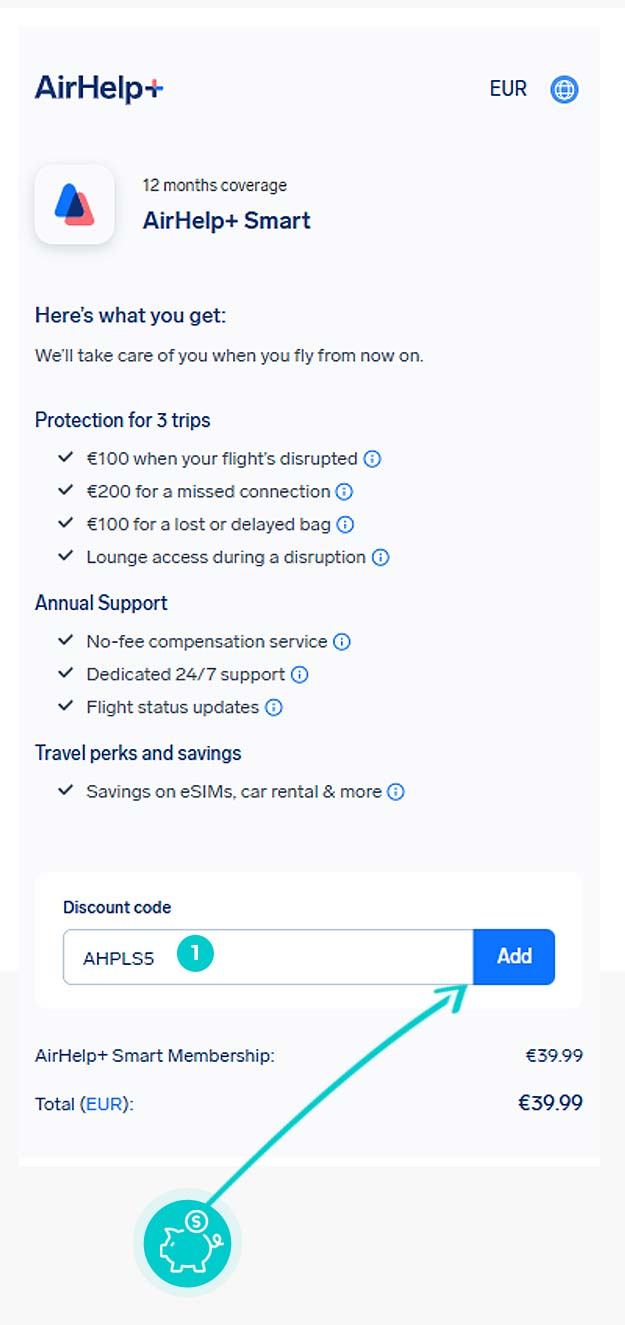The image size is (625, 1325).
Task: Show info for lost or delayed bag
Action: pos(346,524)
